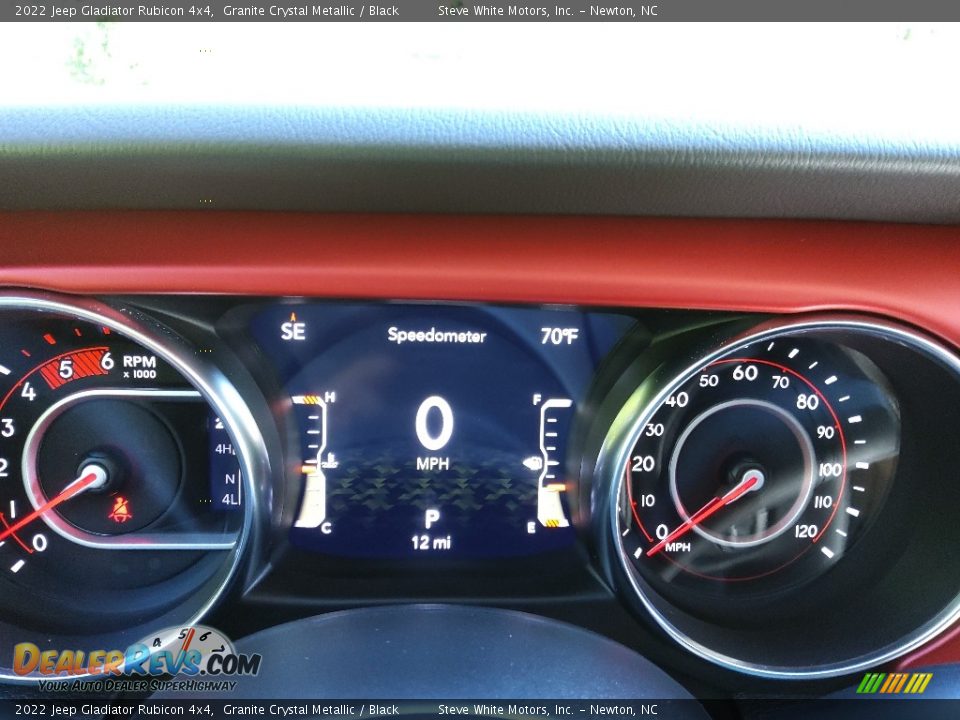Screen dimensions: 960x720
Task: Tap the "12 mi" odometer reading
Action: [431, 542]
